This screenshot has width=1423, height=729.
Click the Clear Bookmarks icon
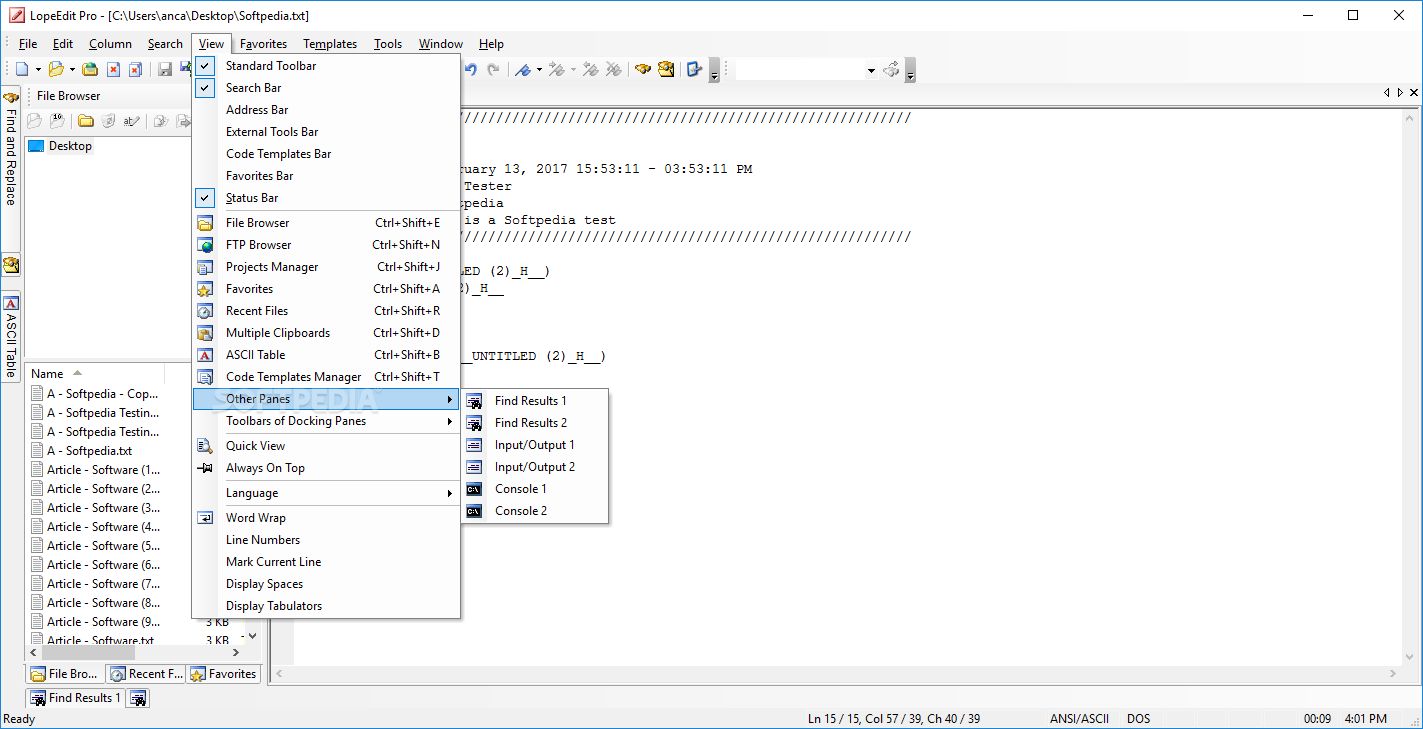613,69
